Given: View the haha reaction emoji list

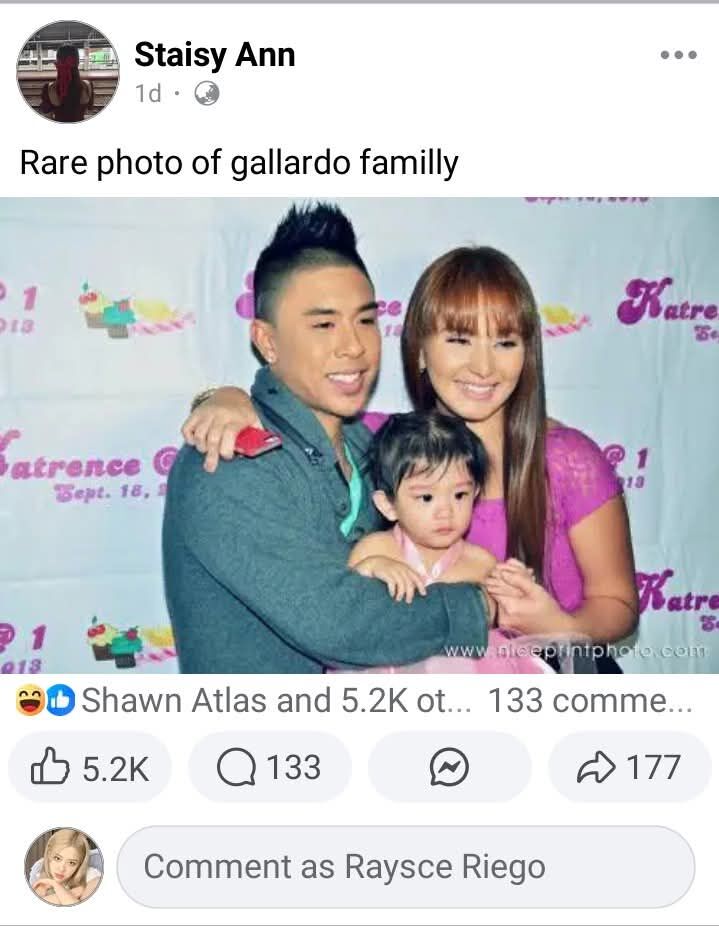Looking at the screenshot, I should (x=30, y=700).
